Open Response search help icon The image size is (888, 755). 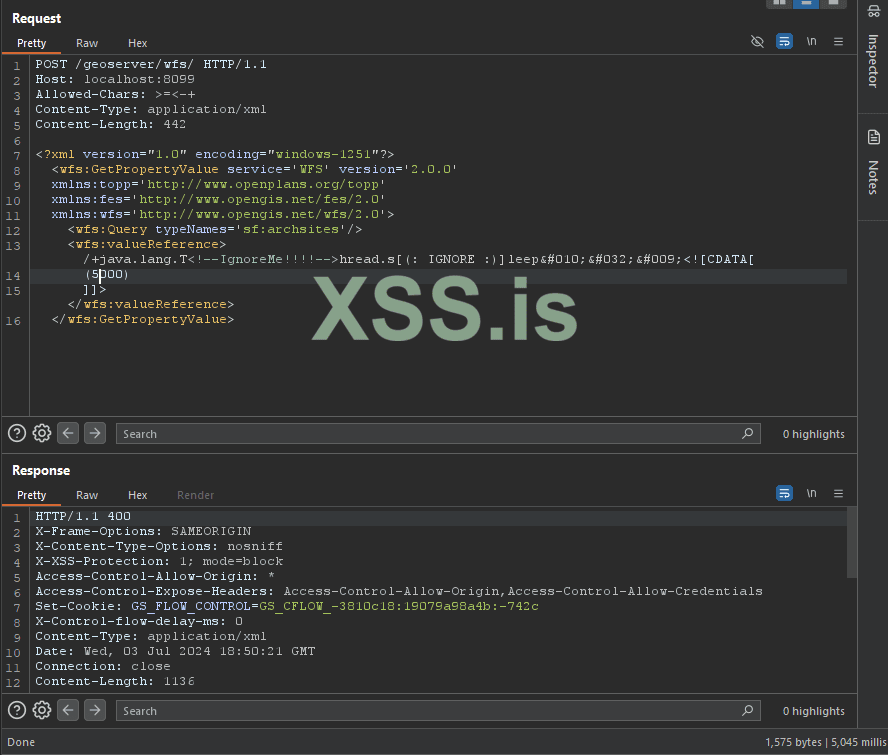tap(17, 710)
